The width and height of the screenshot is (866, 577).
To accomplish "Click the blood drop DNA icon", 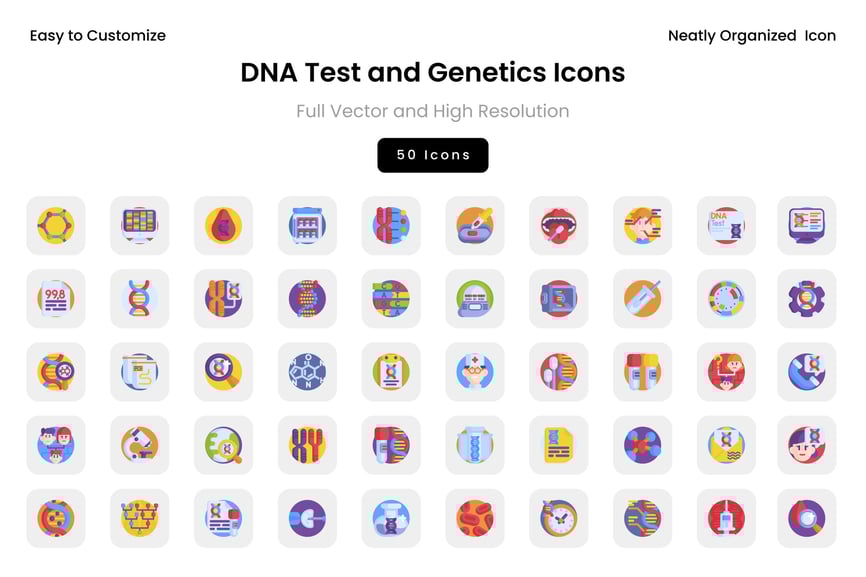I will (x=223, y=225).
